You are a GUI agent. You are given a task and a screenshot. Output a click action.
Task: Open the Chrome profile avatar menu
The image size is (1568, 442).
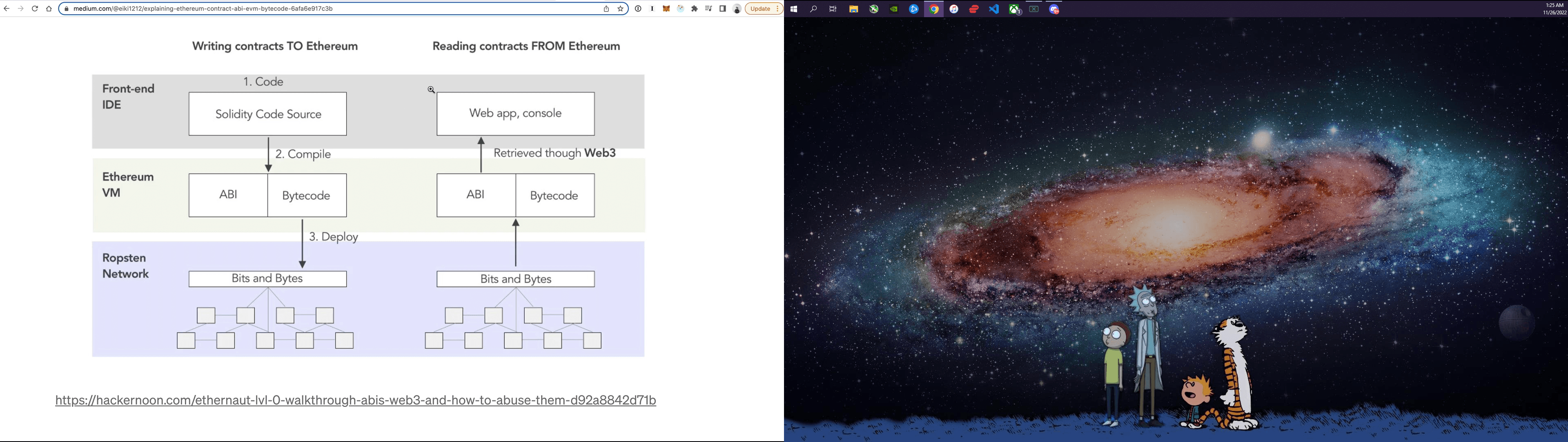pos(737,9)
